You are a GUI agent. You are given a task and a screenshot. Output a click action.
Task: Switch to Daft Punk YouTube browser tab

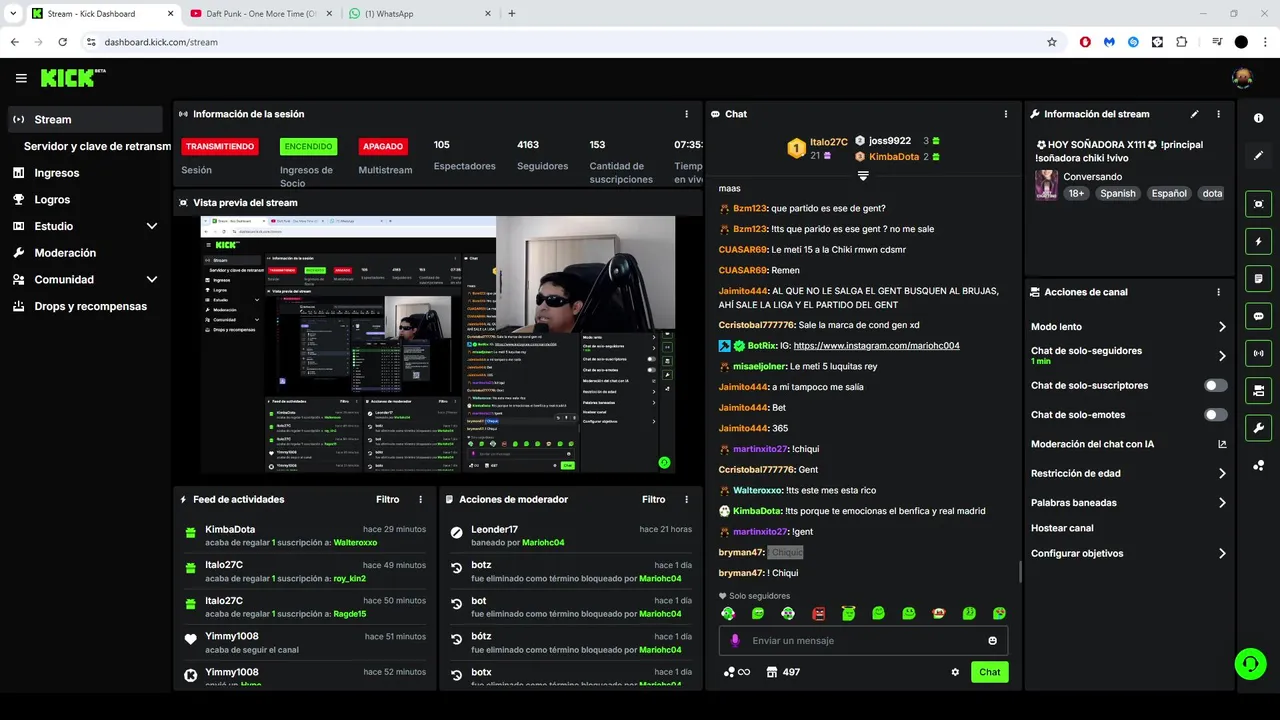260,14
